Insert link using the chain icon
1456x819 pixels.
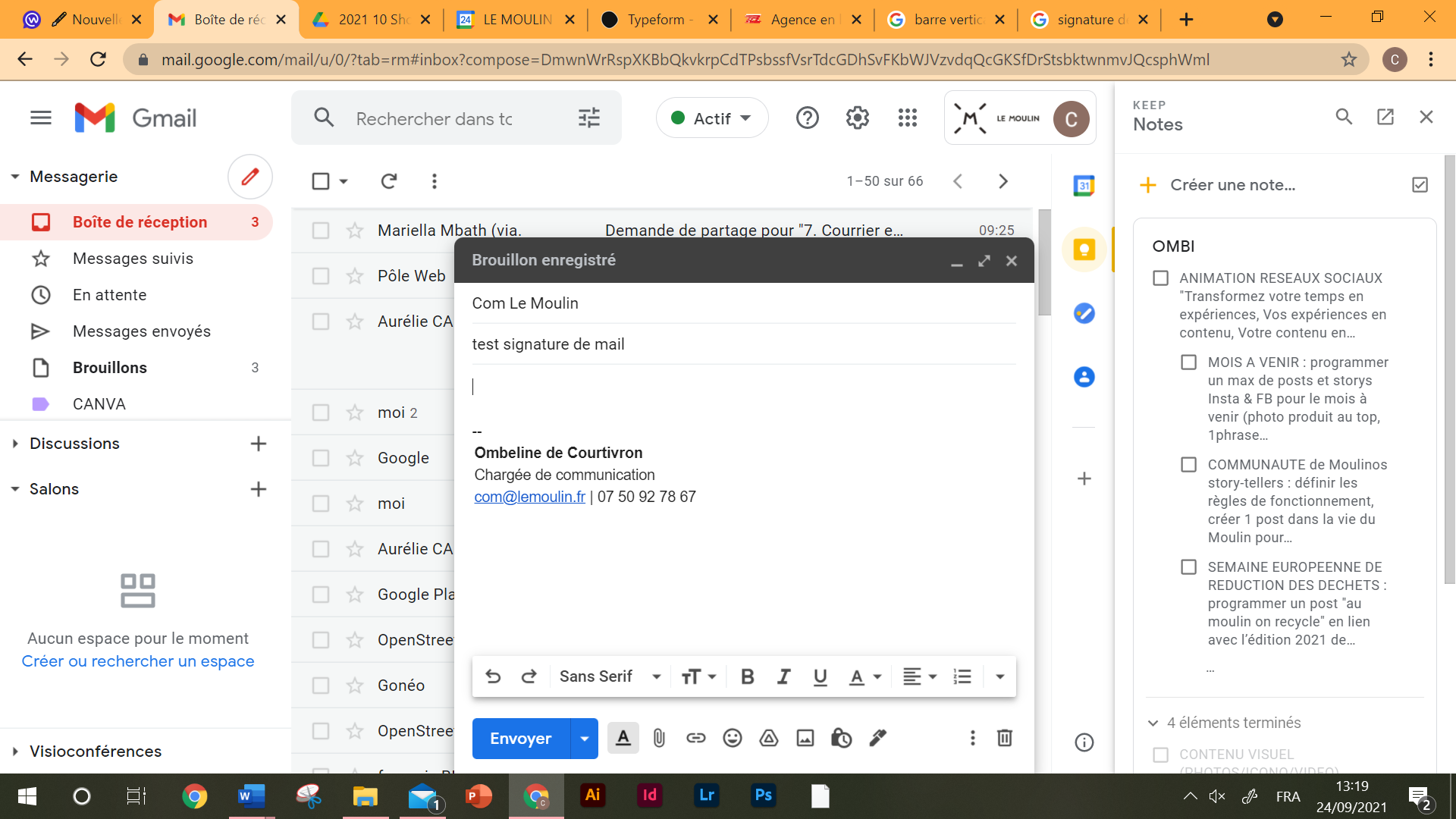695,738
